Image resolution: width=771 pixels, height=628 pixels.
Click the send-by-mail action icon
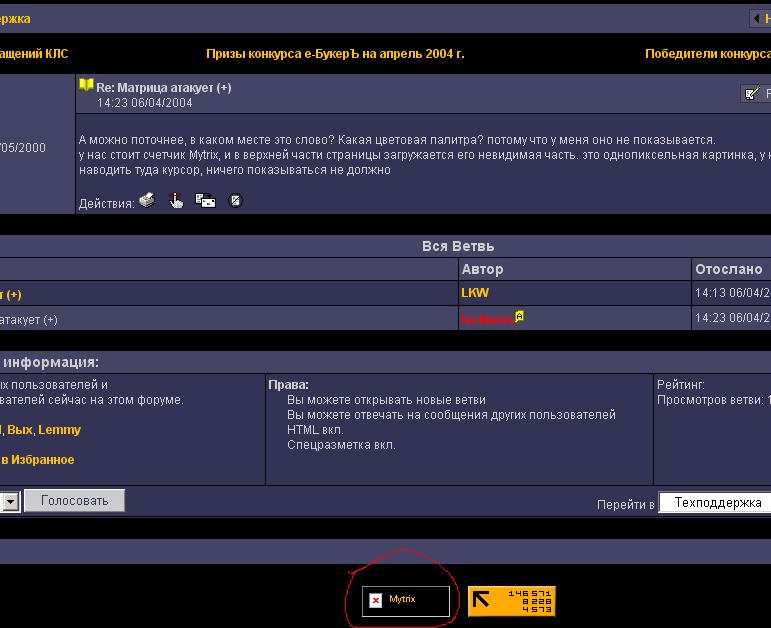(206, 201)
